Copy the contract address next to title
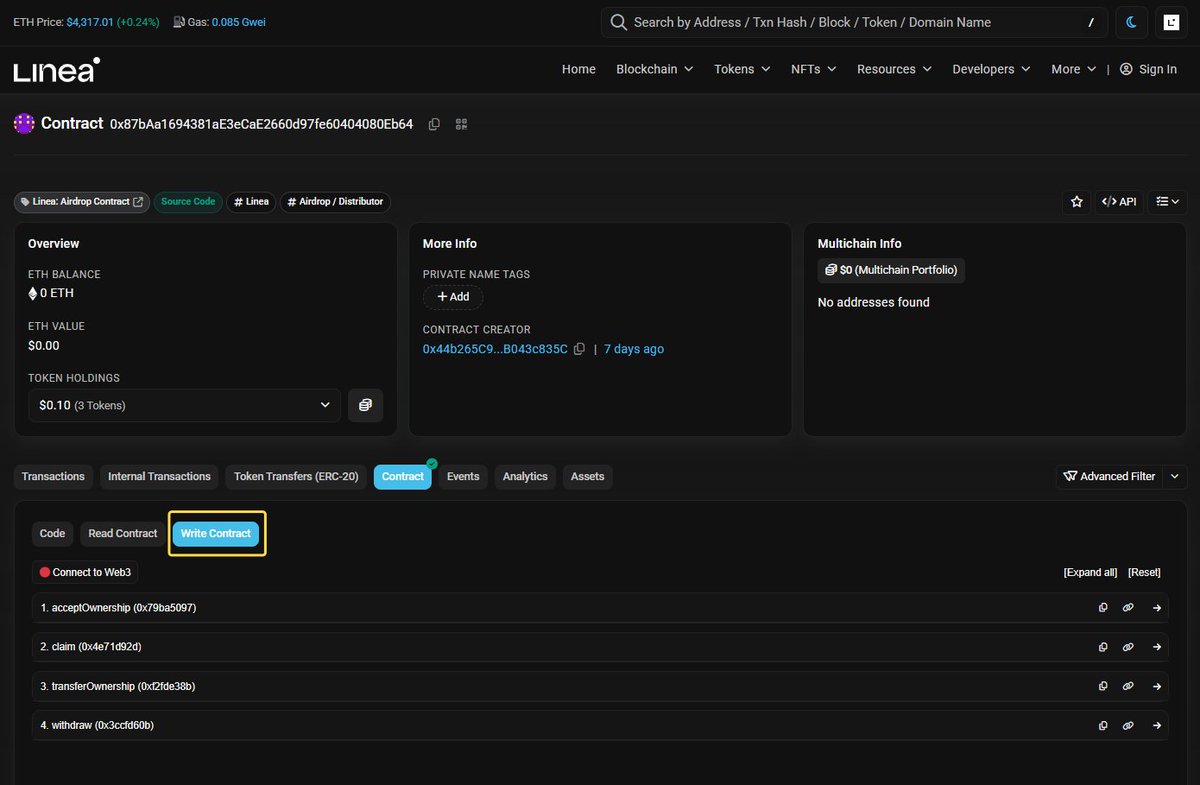The height and width of the screenshot is (785, 1200). 434,124
